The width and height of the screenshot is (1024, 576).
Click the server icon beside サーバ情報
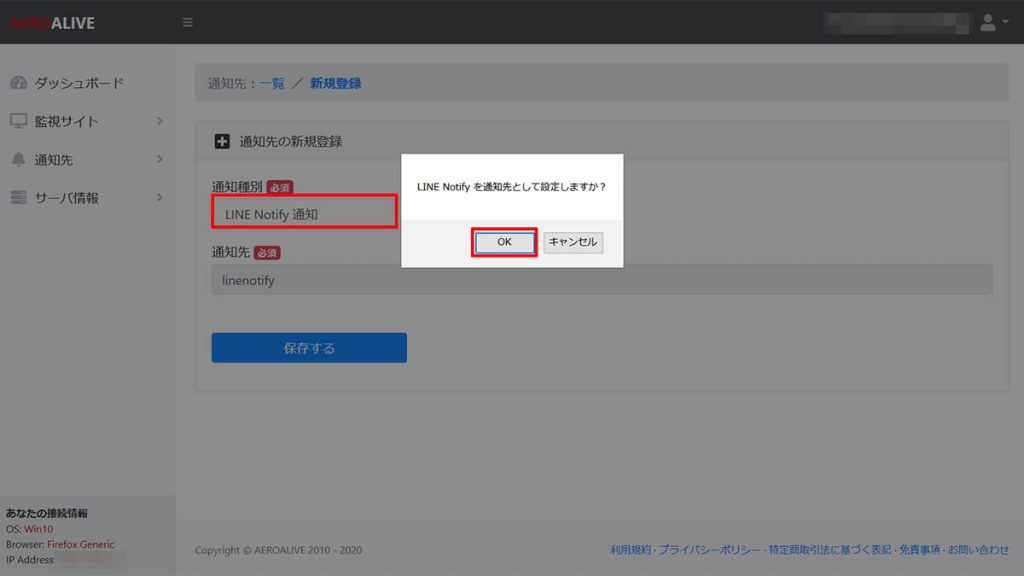(18, 197)
